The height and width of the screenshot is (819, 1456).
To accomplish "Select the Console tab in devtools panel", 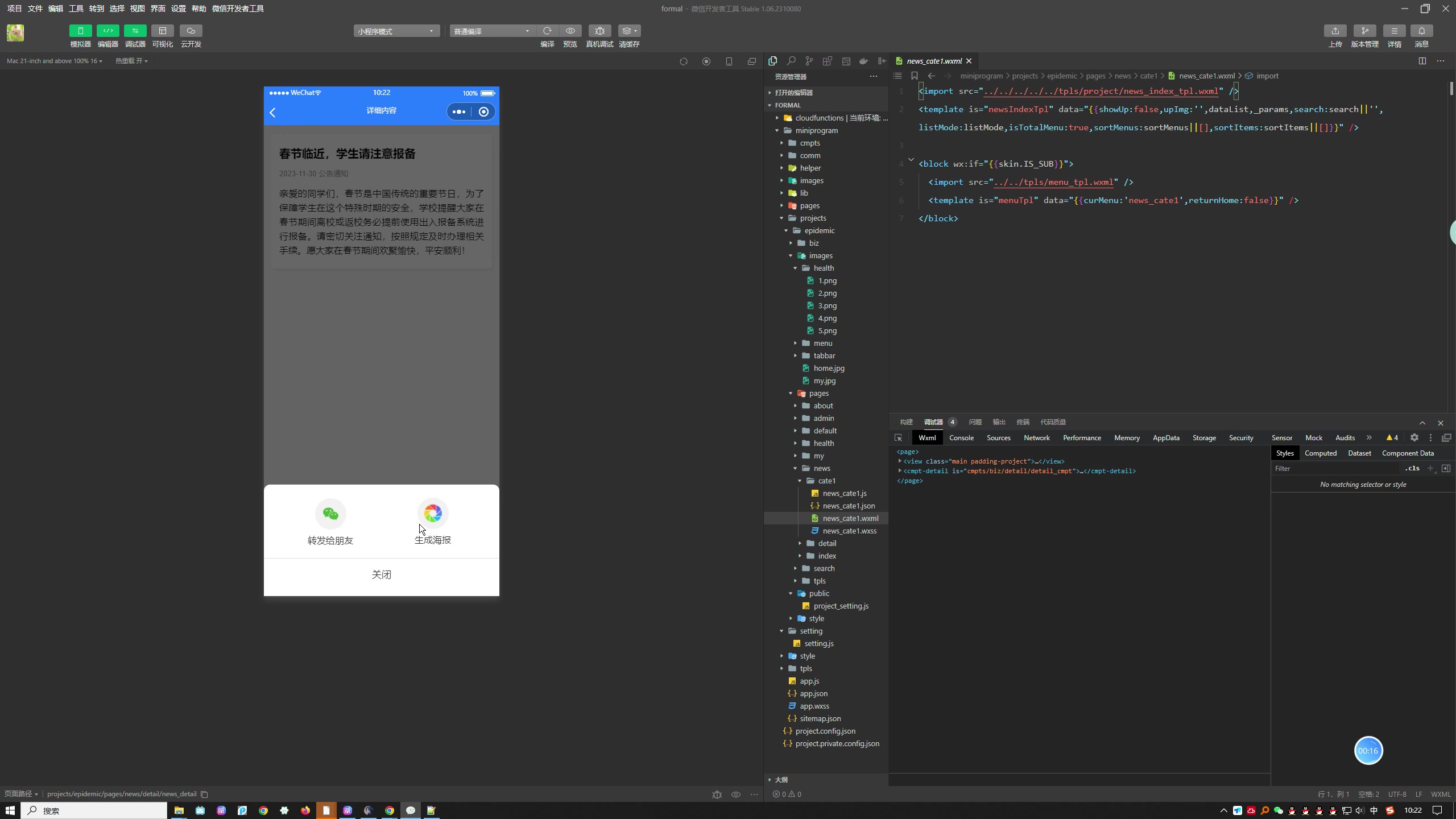I will point(960,437).
